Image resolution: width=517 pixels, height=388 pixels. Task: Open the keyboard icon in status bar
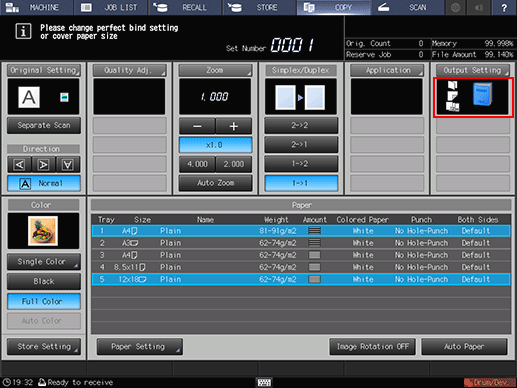point(264,382)
